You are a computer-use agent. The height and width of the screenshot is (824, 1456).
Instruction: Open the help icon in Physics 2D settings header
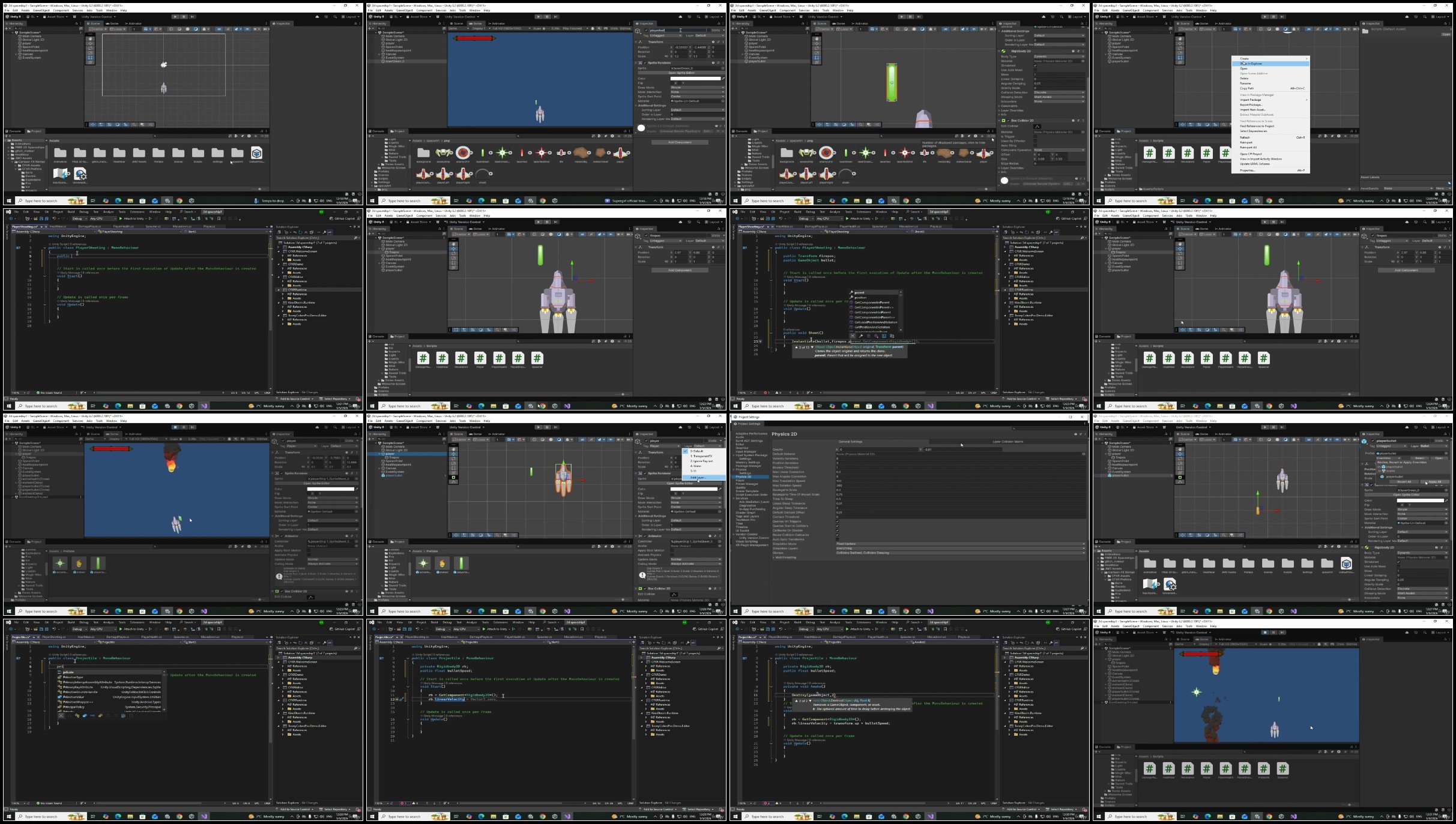[1075, 434]
